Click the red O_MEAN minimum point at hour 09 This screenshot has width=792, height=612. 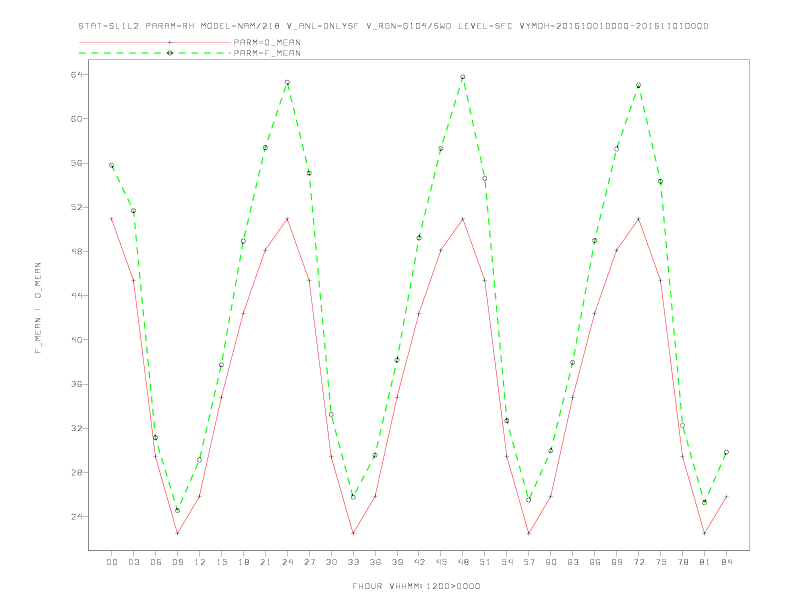(x=177, y=533)
